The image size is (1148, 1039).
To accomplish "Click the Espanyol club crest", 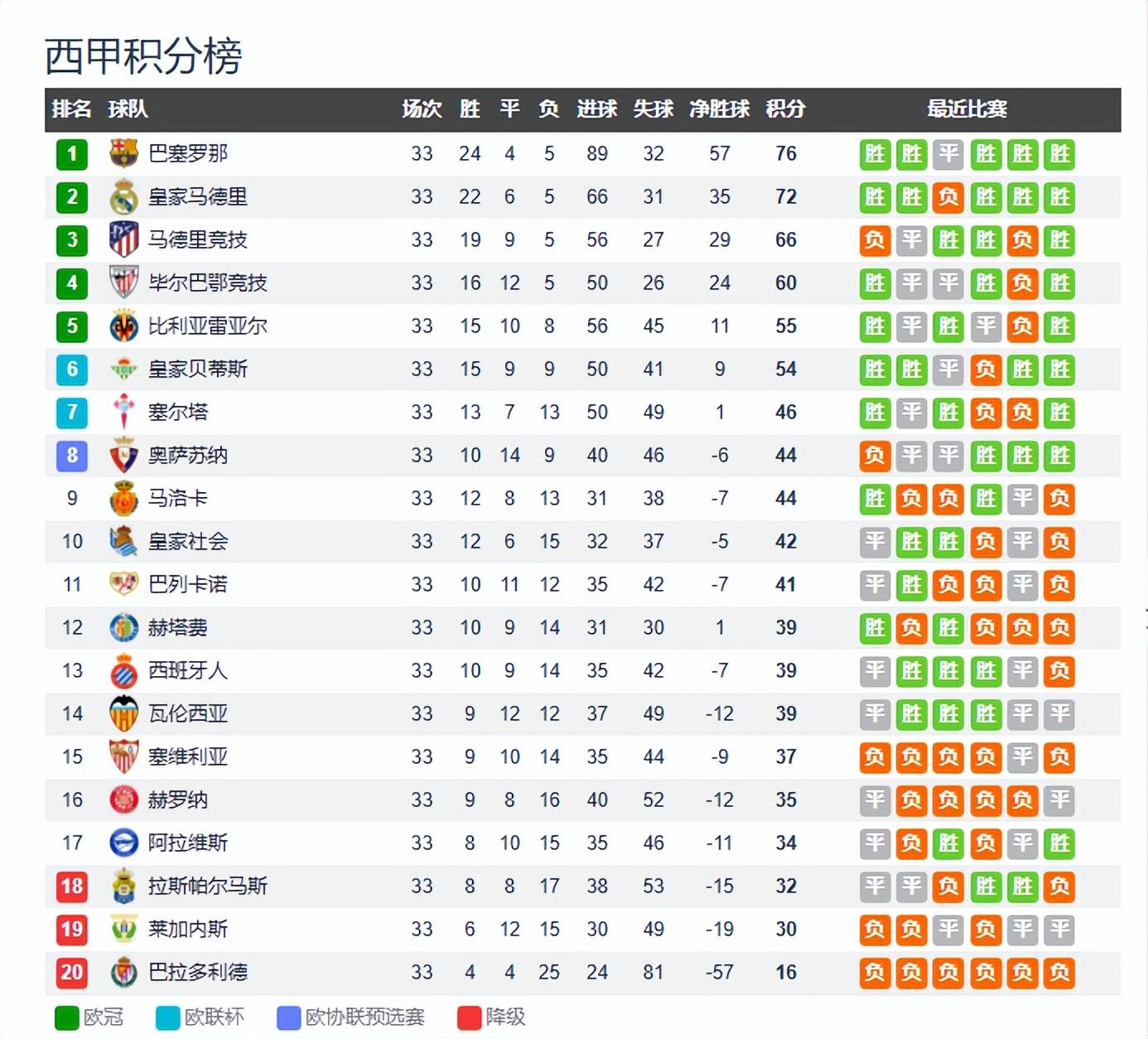I will [x=123, y=670].
